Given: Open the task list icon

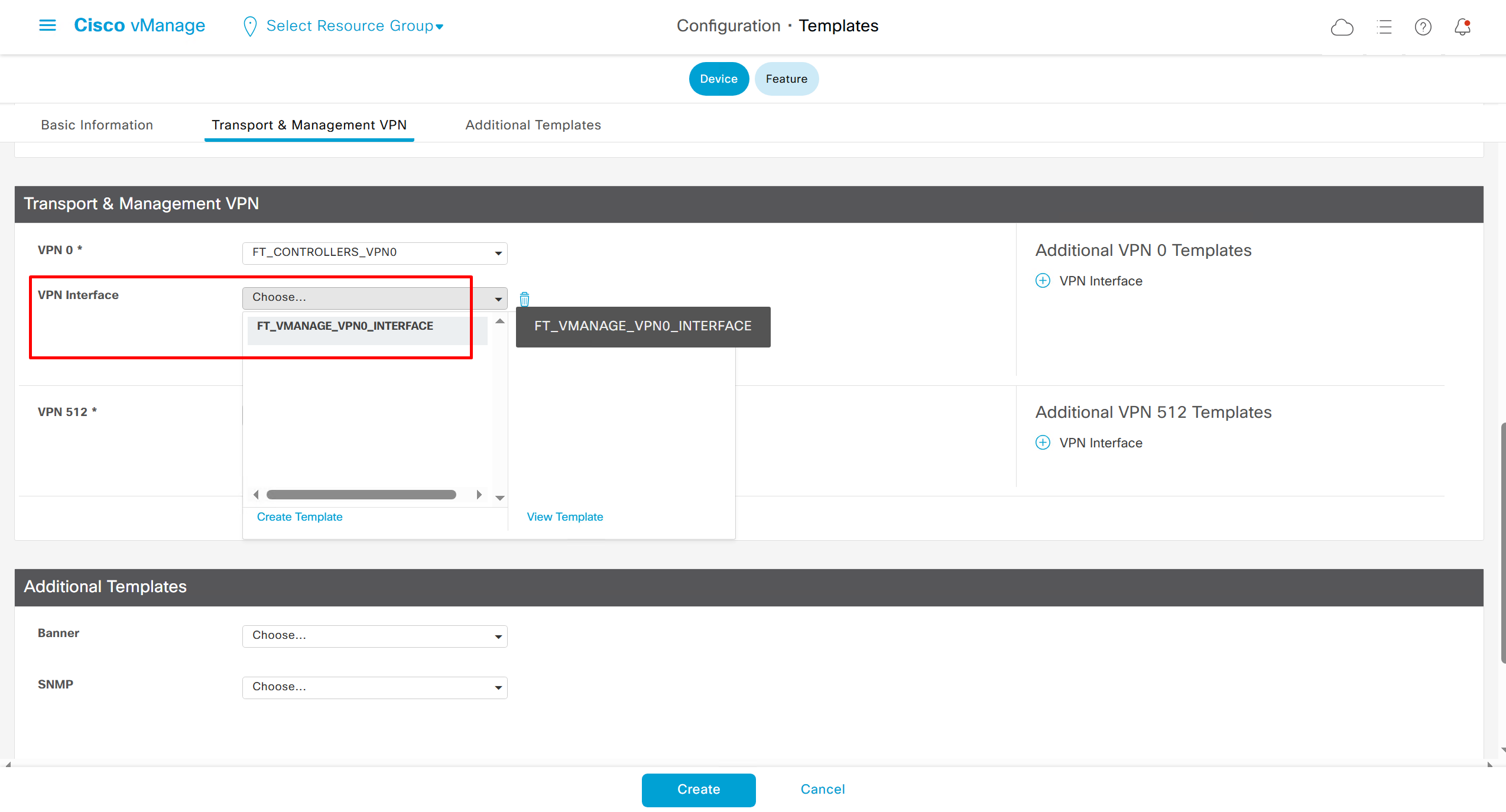Looking at the screenshot, I should (x=1384, y=27).
